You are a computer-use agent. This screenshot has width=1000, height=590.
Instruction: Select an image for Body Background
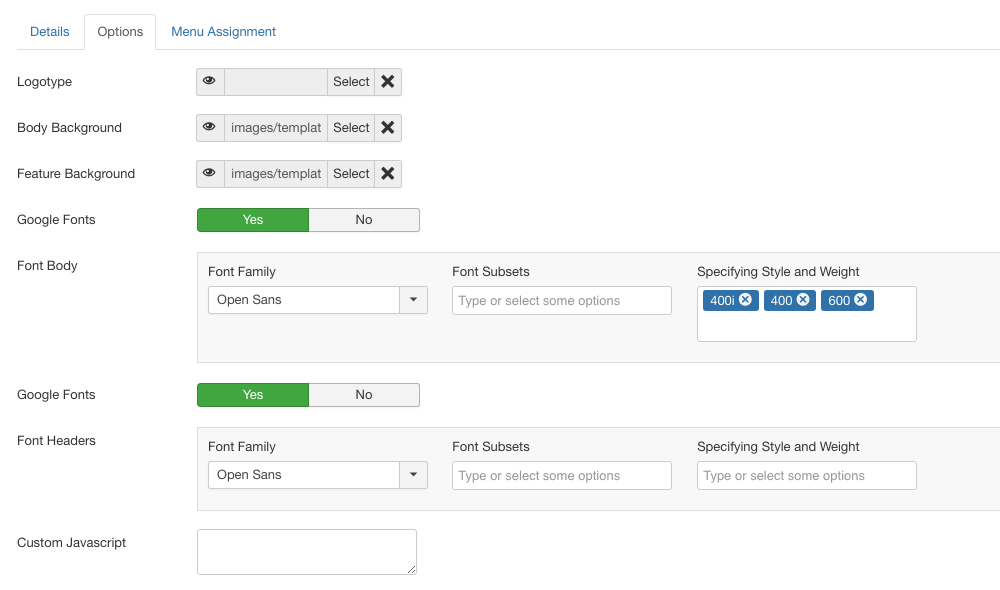click(351, 128)
